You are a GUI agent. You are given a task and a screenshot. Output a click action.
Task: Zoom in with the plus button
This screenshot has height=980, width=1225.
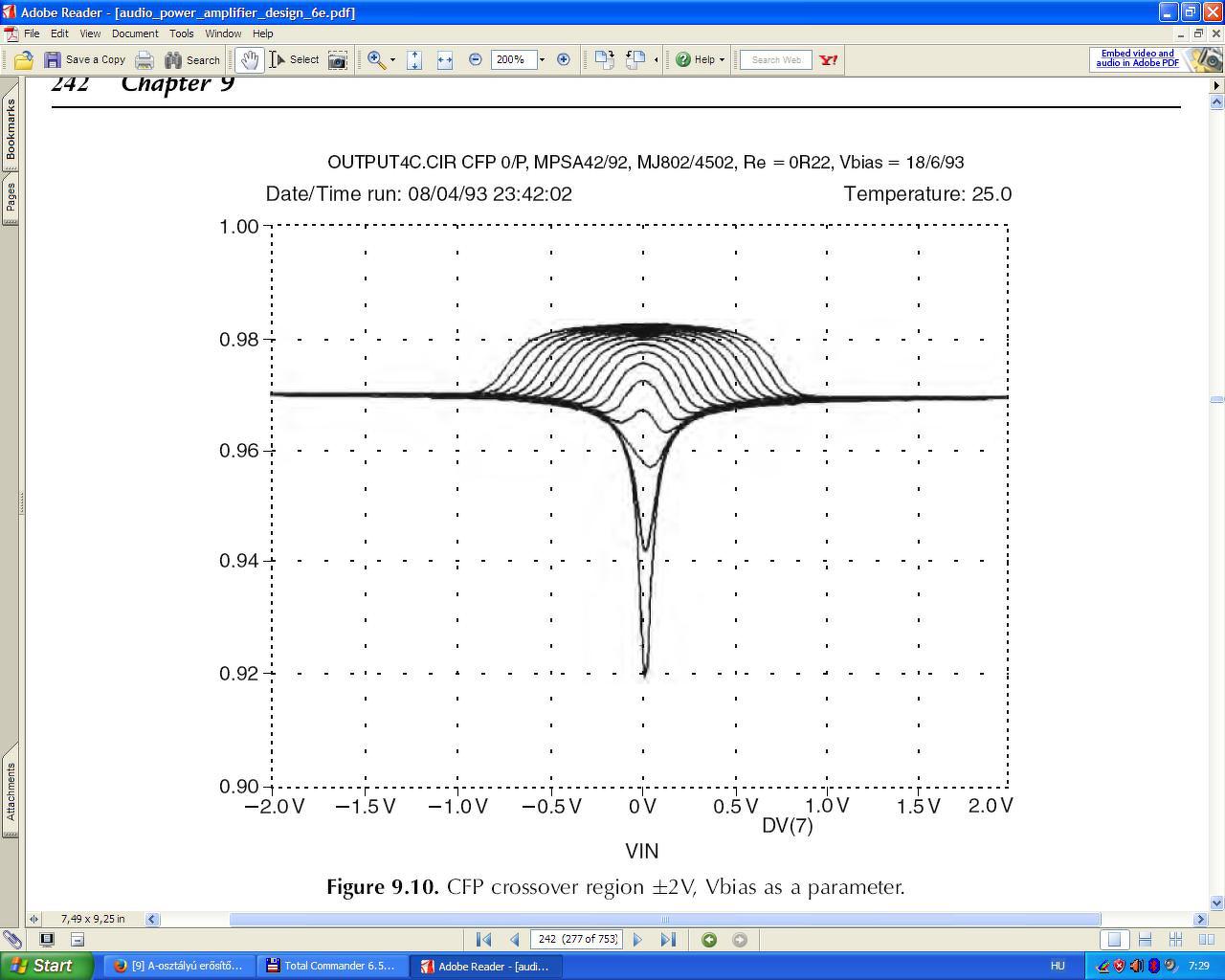564,59
